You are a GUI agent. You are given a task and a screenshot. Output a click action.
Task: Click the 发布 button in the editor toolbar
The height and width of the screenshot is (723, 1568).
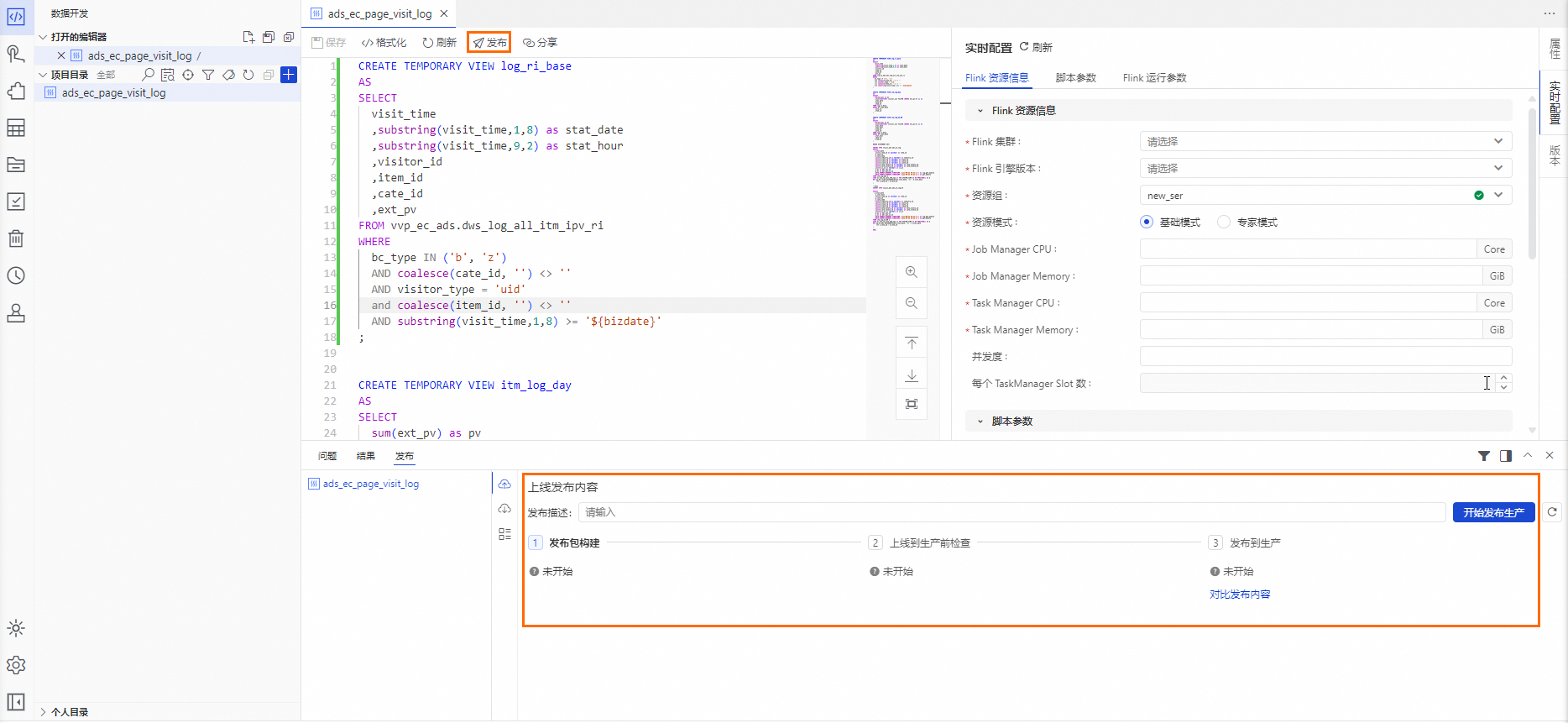pyautogui.click(x=489, y=42)
